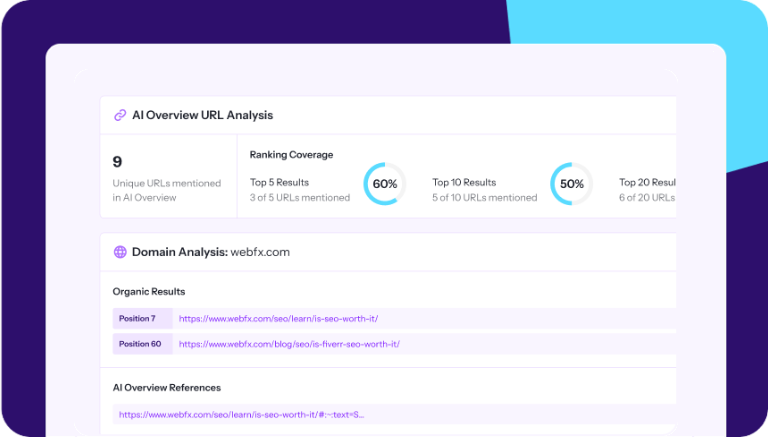Click the Position 7 badge
Image resolution: width=768 pixels, height=437 pixels.
pos(137,319)
